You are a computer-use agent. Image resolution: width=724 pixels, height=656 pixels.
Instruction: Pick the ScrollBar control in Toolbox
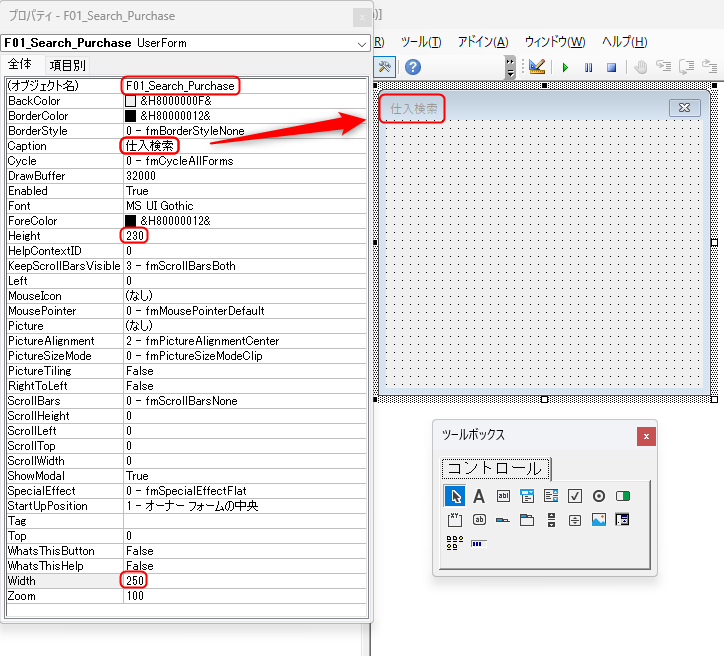click(x=551, y=520)
